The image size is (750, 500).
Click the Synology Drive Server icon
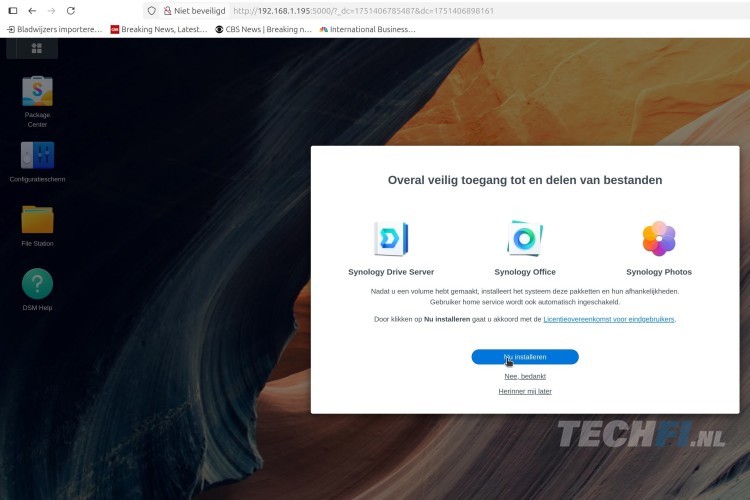point(391,238)
